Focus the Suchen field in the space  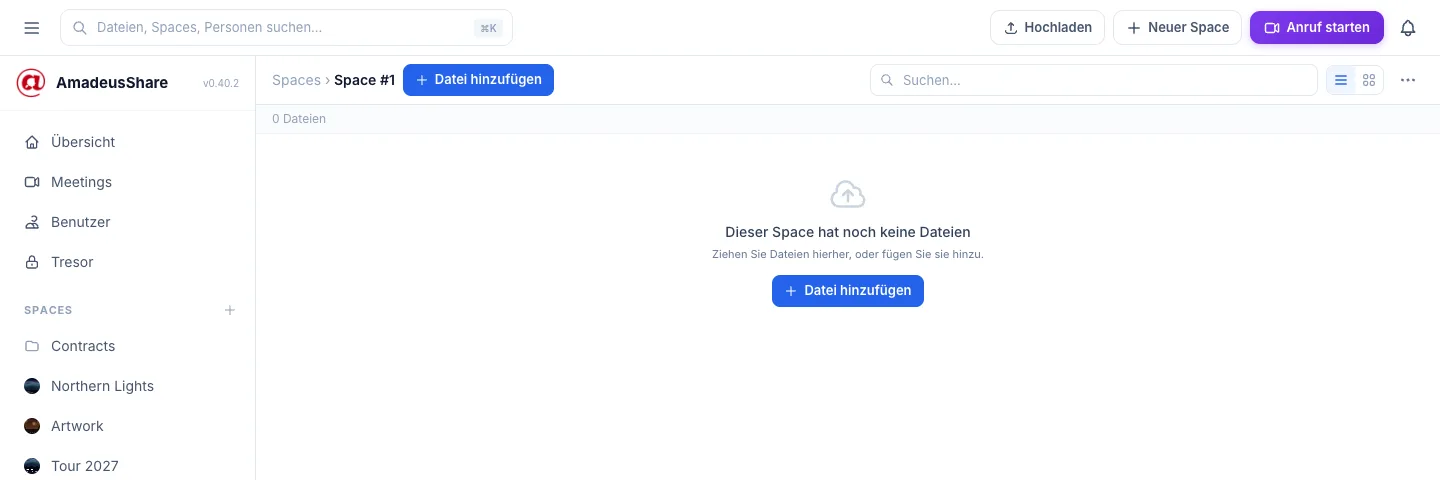coord(1094,80)
